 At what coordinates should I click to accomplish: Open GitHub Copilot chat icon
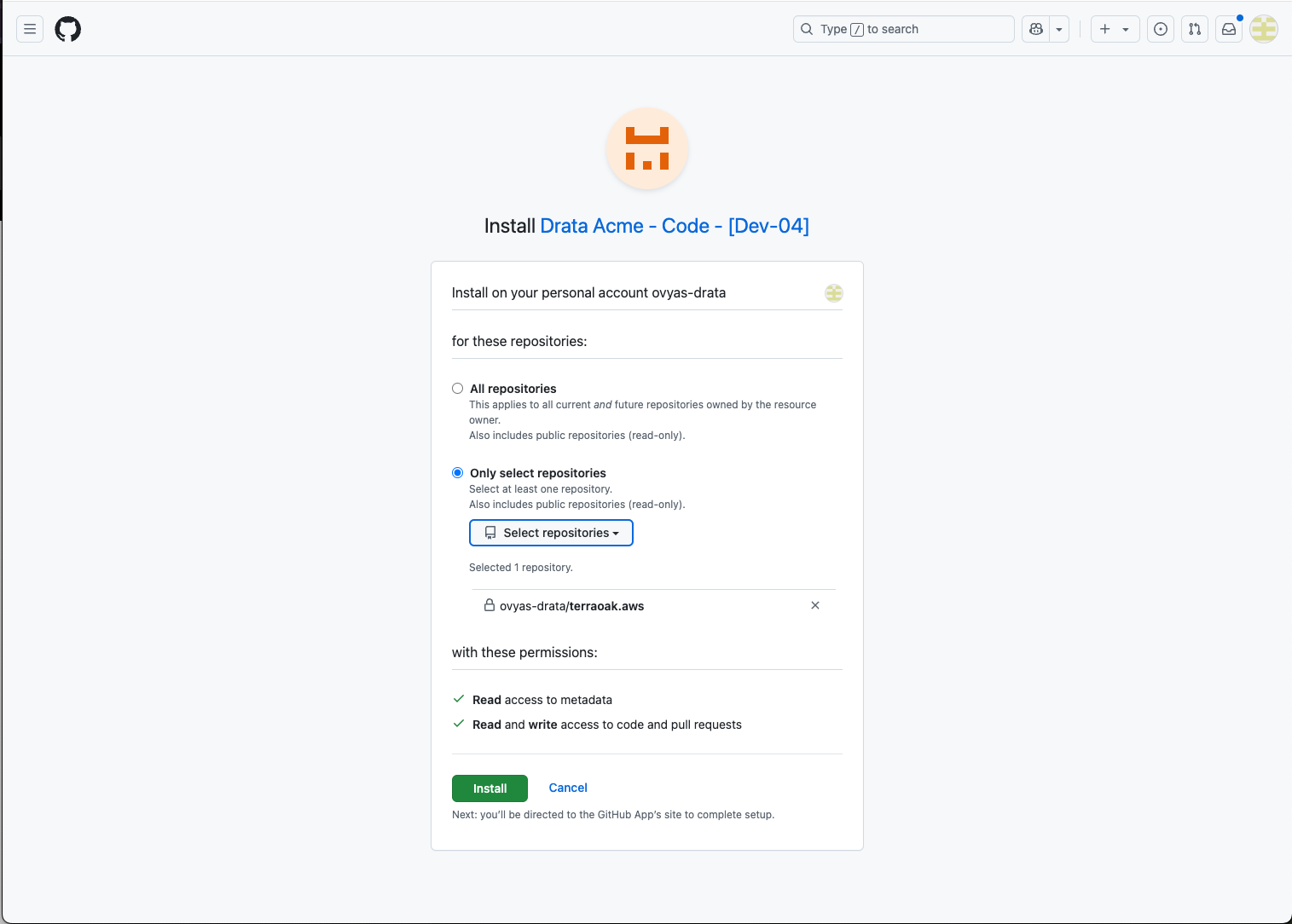pyautogui.click(x=1036, y=29)
